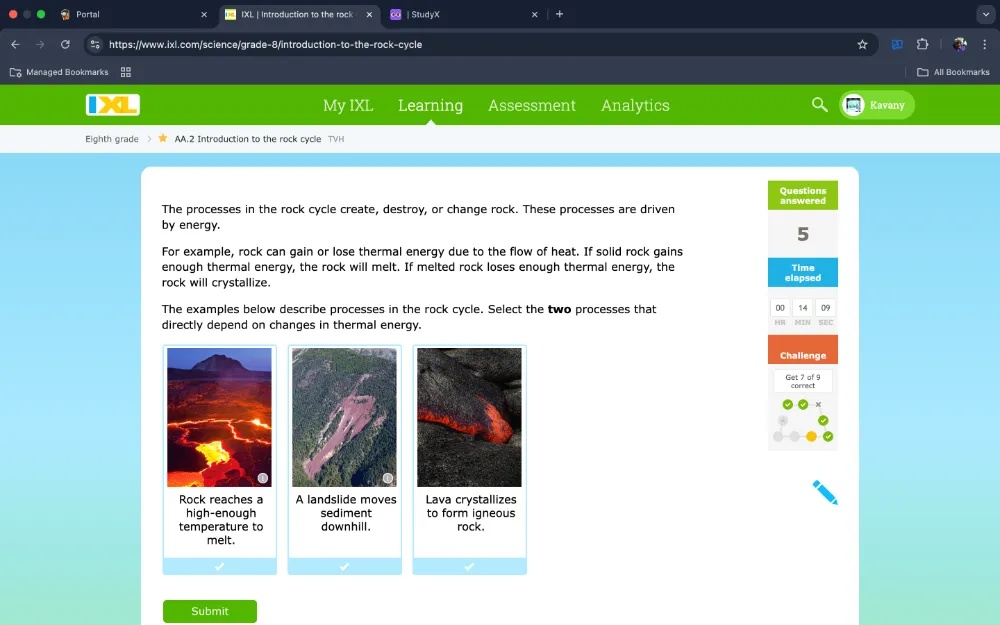Toggle the landslide sediment answer selection
Viewport: 1000px width, 625px height.
[344, 567]
